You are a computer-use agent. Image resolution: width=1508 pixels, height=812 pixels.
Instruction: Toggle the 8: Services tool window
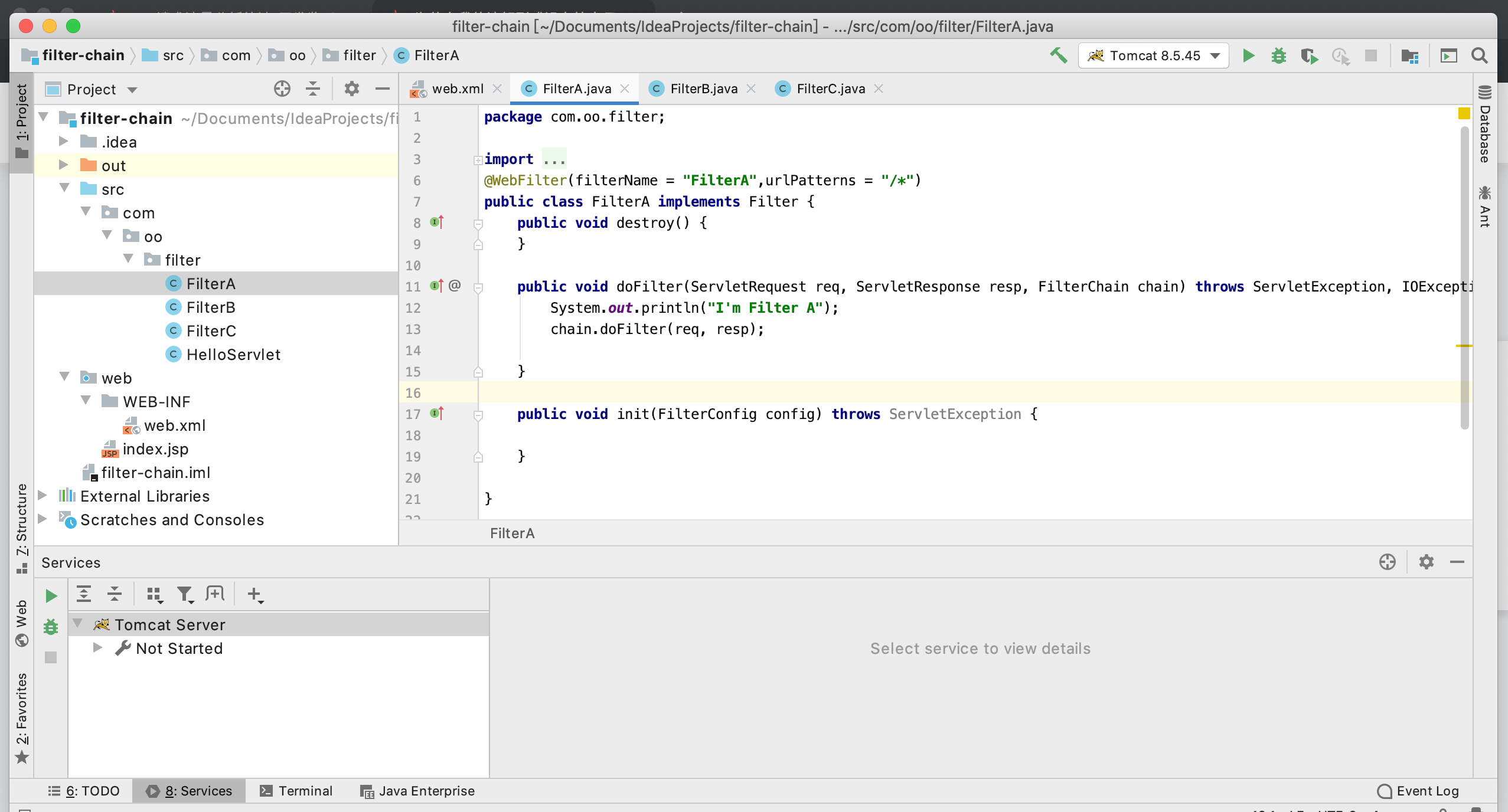[190, 791]
